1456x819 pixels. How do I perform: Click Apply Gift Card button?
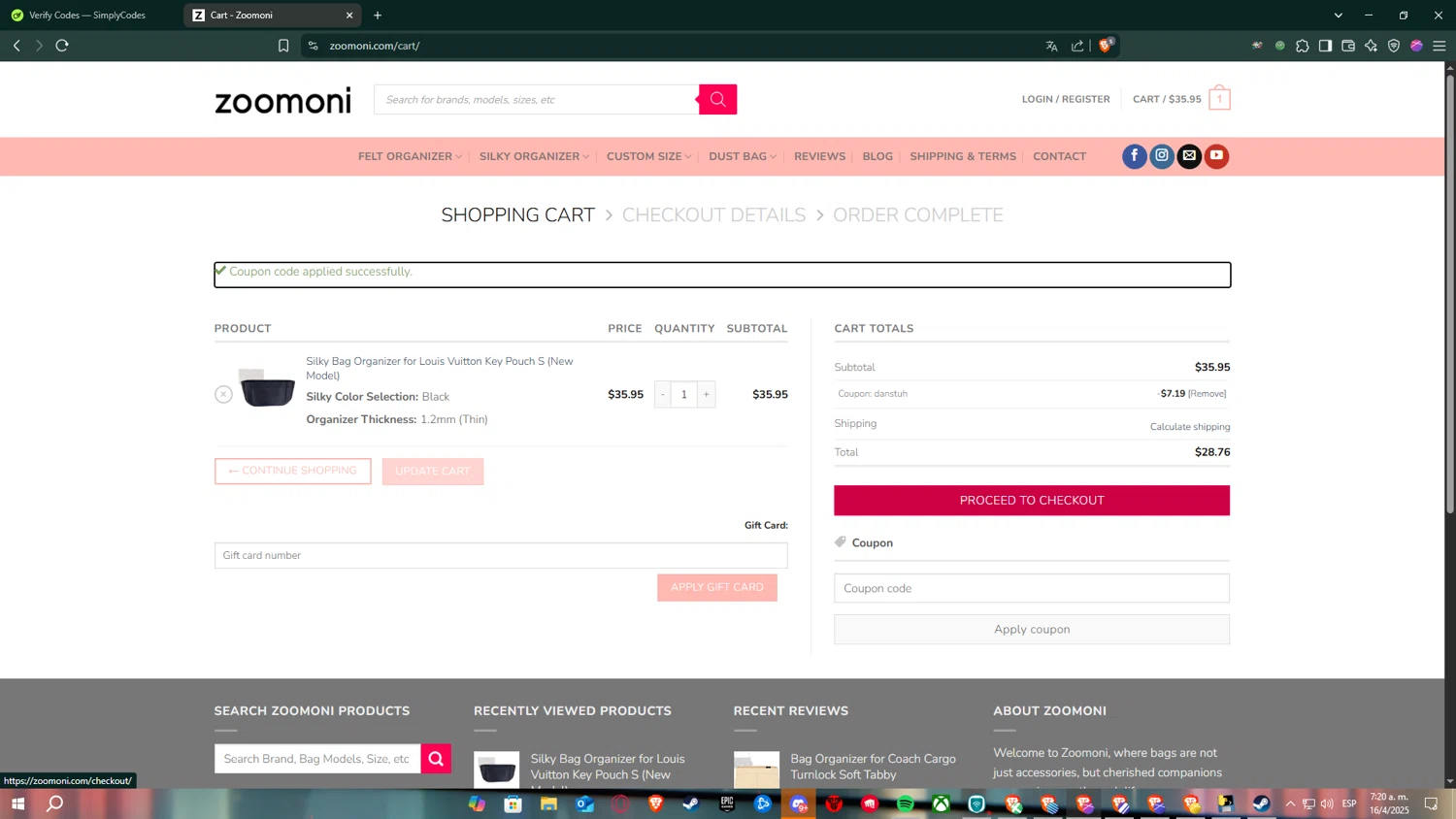(x=717, y=587)
